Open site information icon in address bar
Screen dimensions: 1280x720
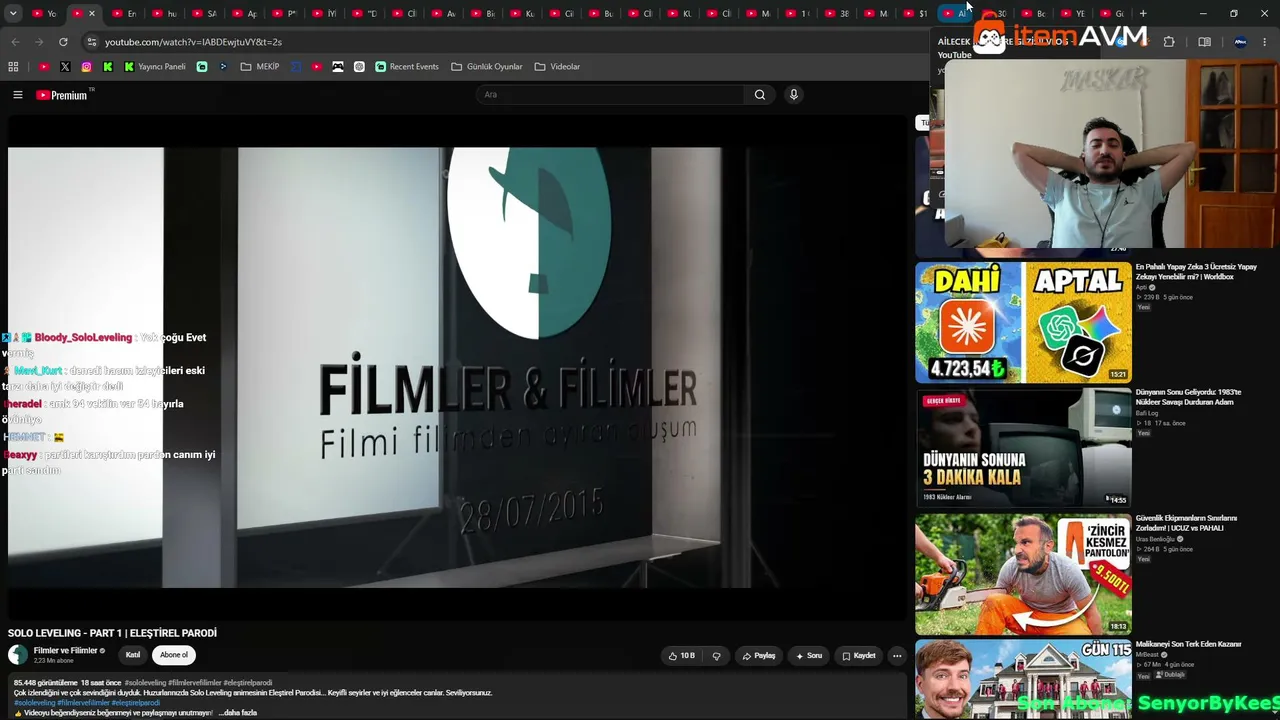click(x=92, y=42)
